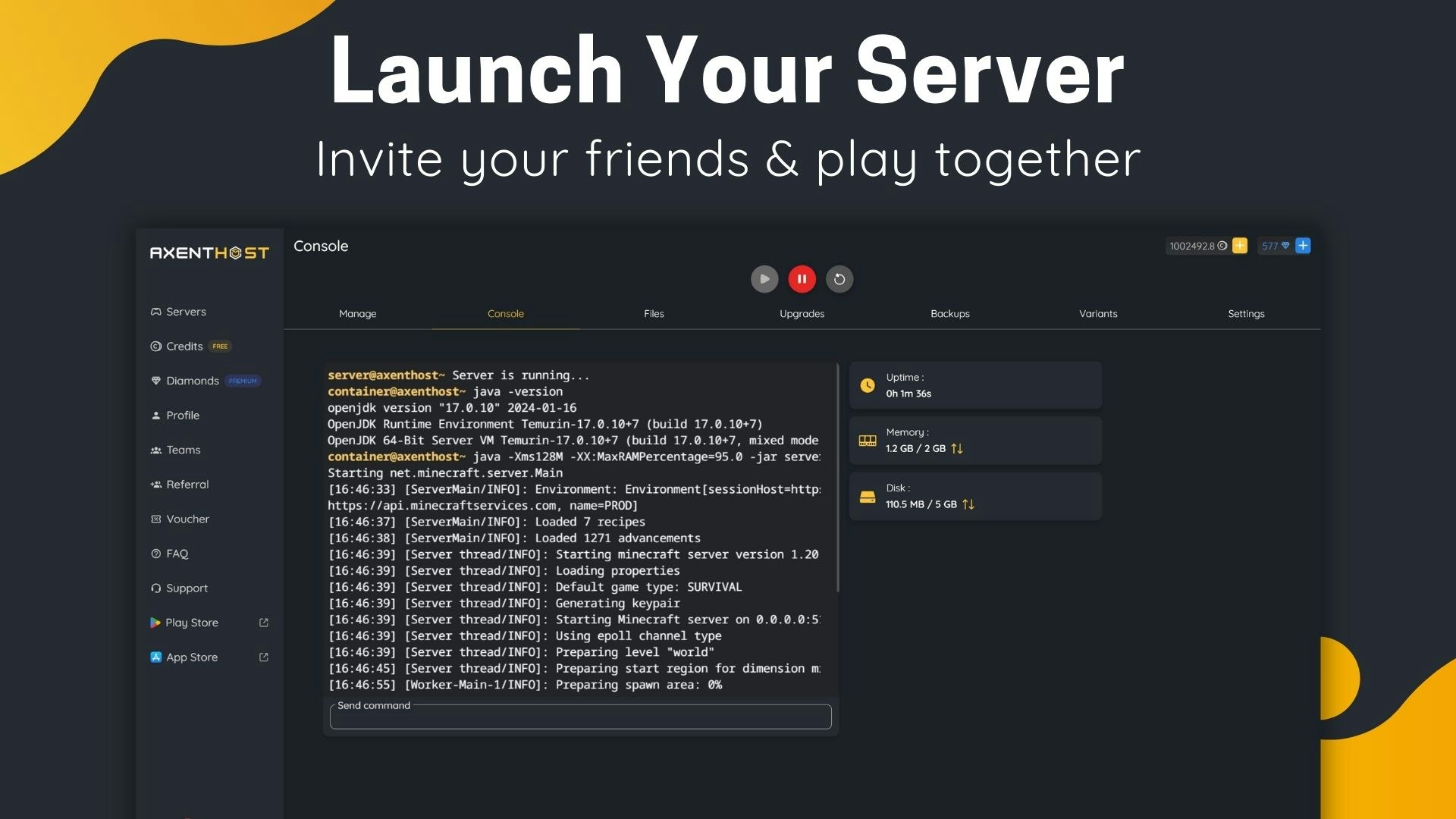Switch to the Files tab
1456x819 pixels.
click(654, 313)
